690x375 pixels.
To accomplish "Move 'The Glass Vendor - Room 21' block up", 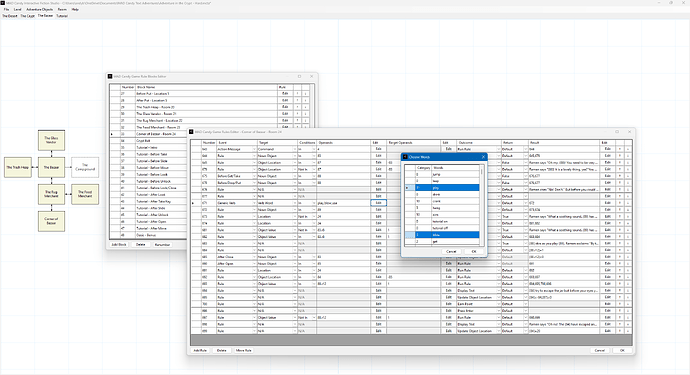I will pyautogui.click(x=297, y=114).
